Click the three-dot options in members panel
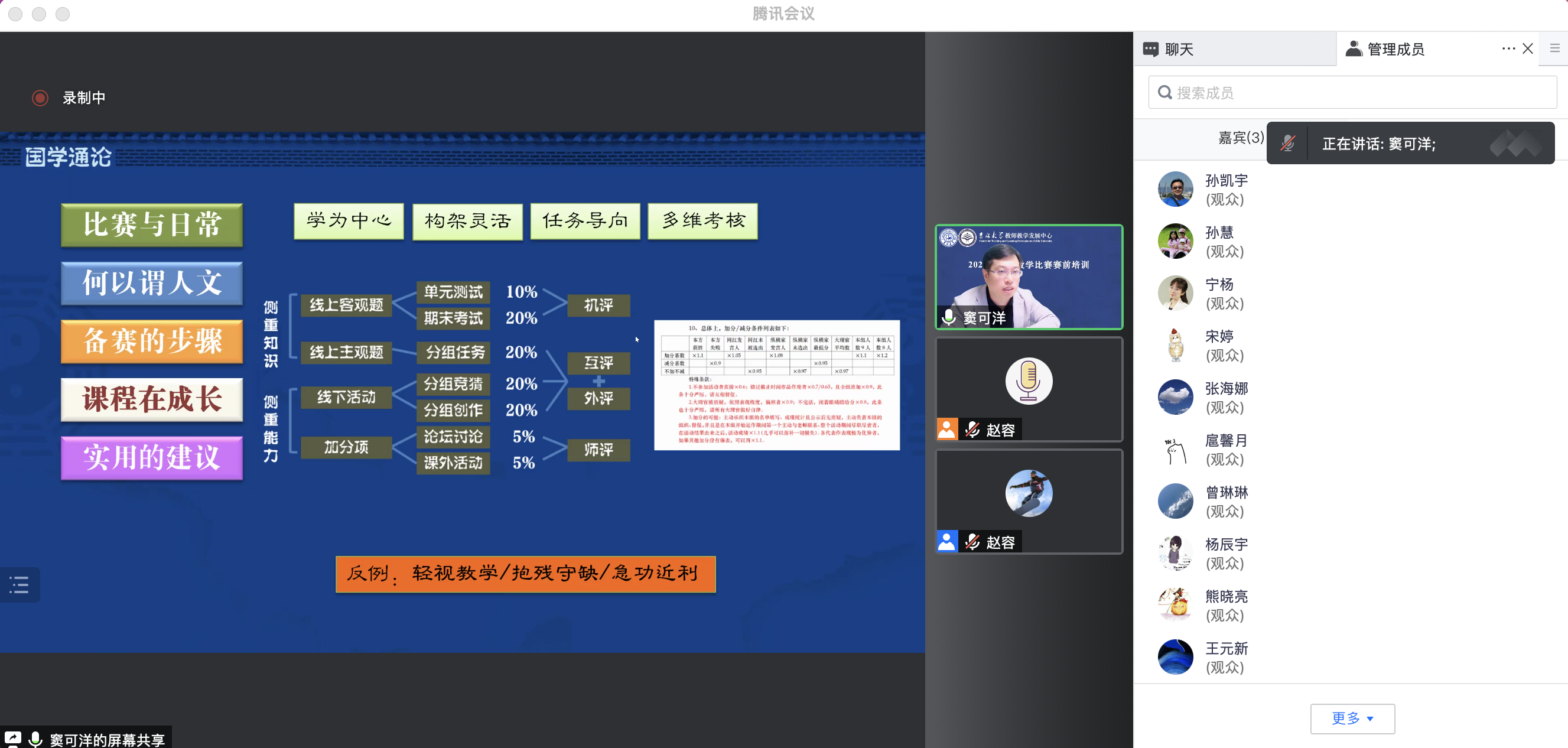Screen dimensions: 1568x748 pos(1508,48)
